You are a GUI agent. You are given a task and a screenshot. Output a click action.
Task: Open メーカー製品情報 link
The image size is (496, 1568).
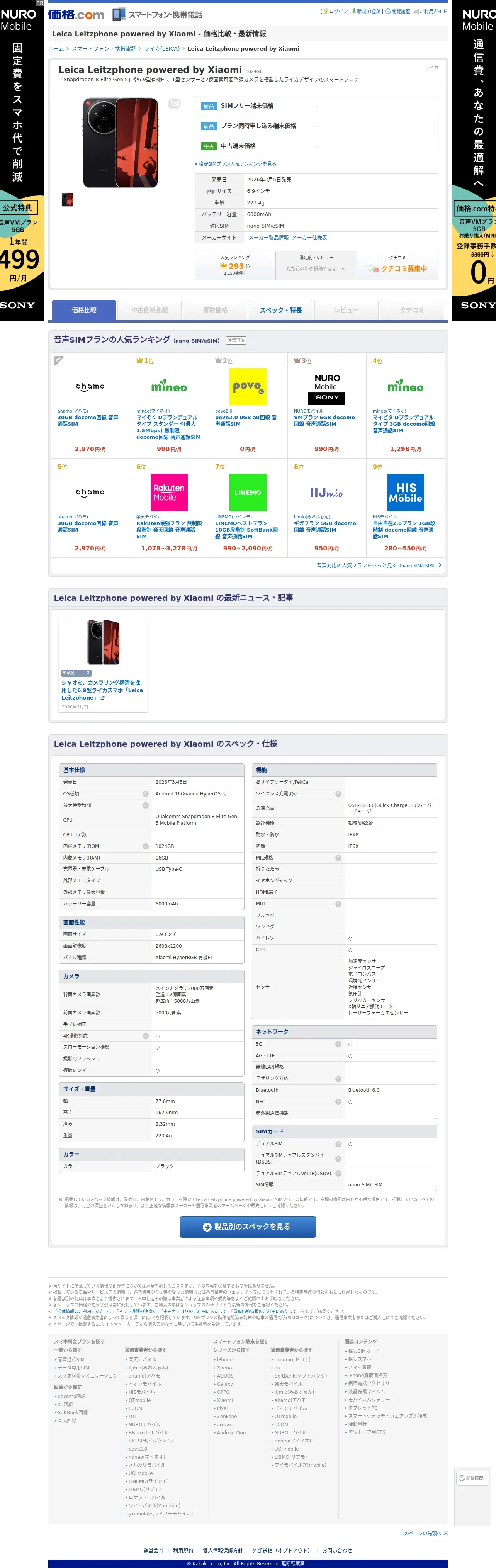tap(268, 238)
